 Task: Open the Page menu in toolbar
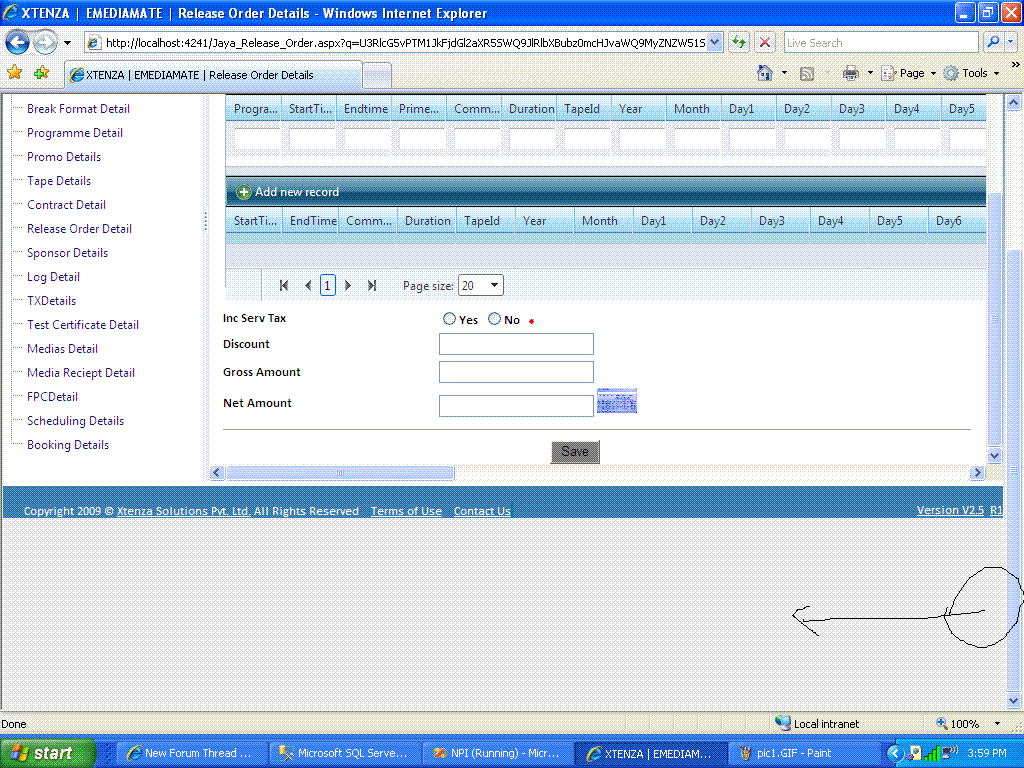pyautogui.click(x=908, y=73)
